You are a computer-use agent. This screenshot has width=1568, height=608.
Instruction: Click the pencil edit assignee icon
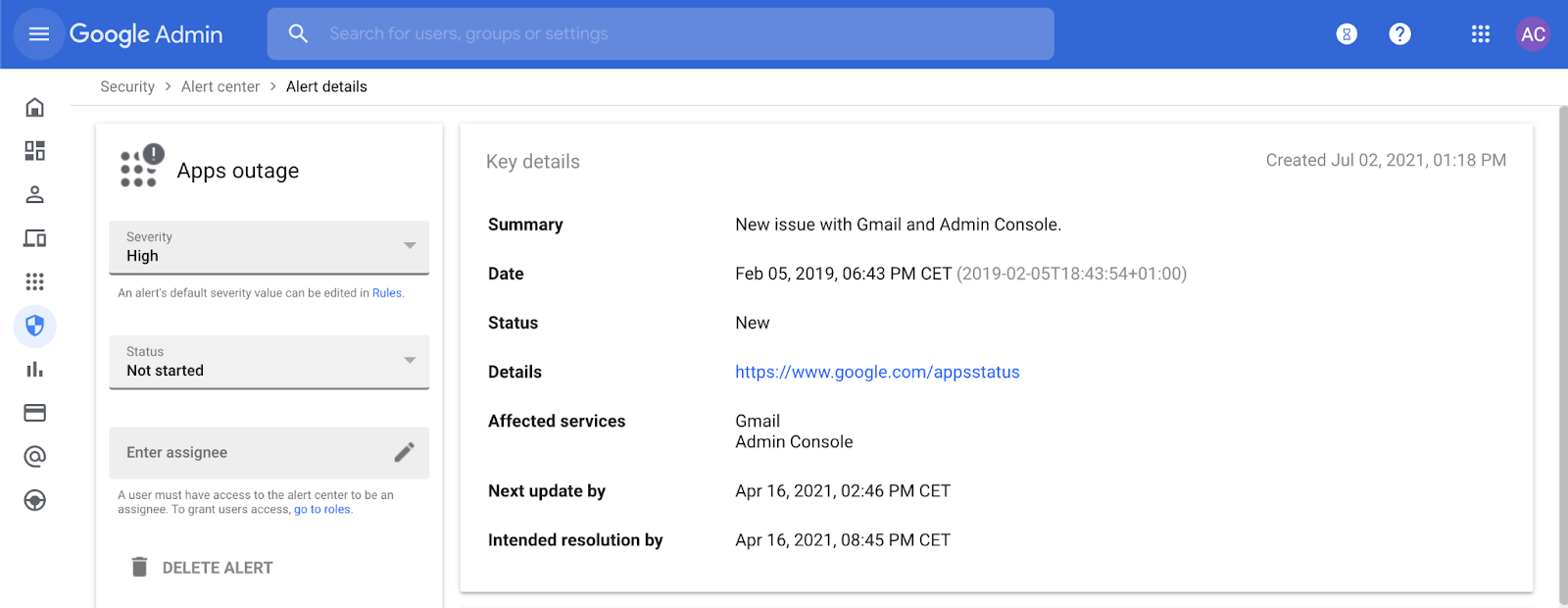click(x=405, y=452)
